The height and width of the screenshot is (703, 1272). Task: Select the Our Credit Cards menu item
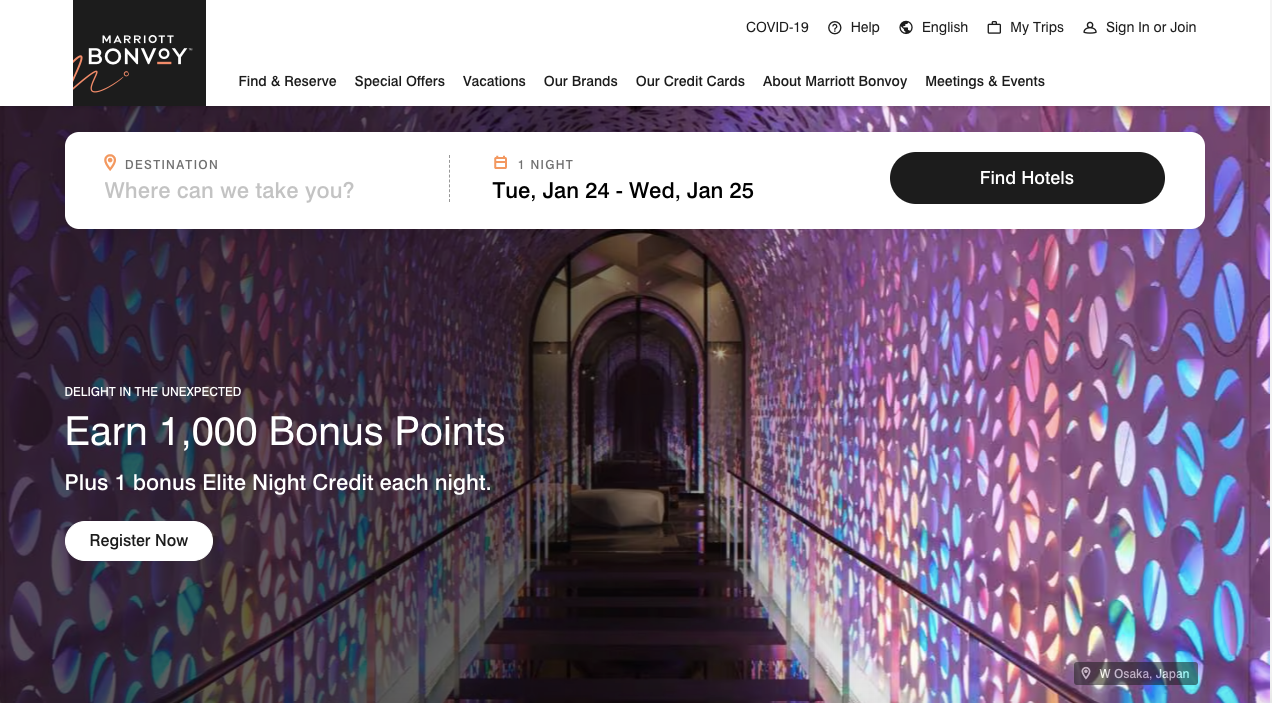point(690,81)
